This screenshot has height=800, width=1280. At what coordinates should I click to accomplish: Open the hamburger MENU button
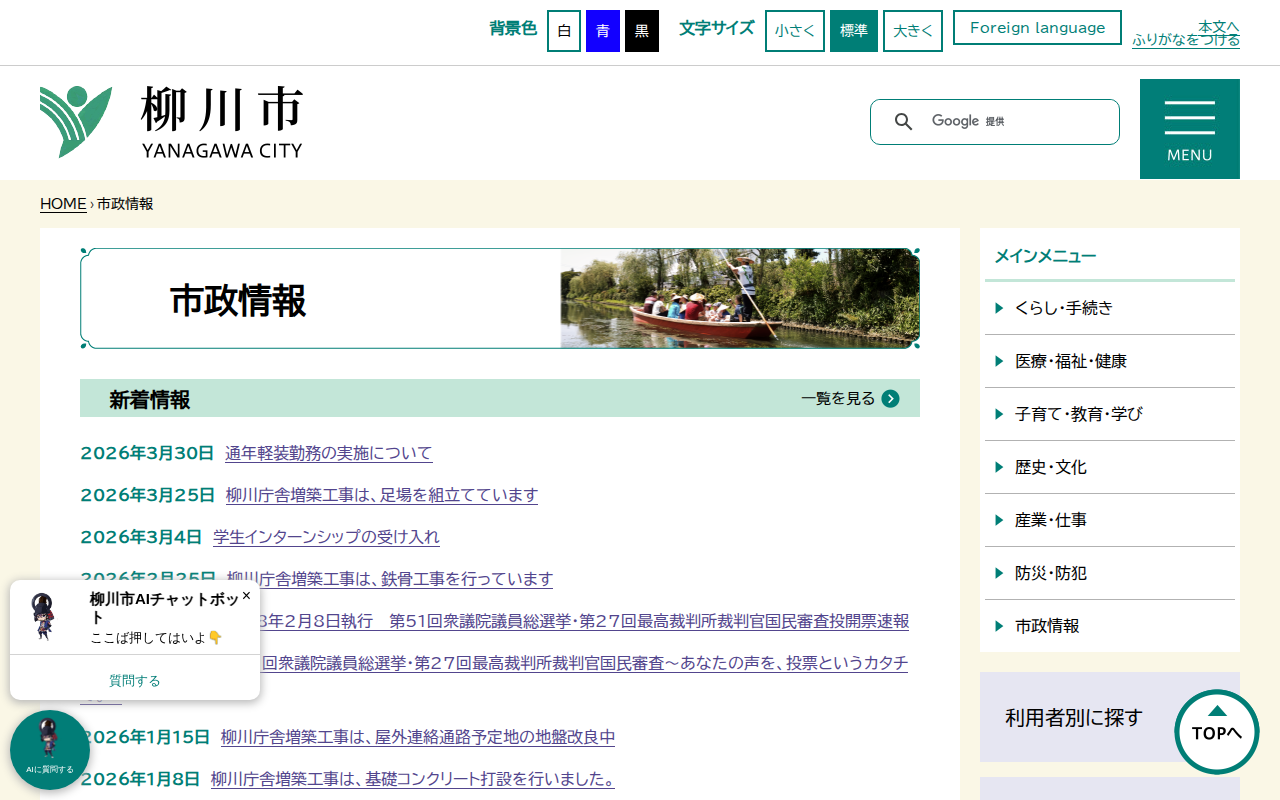point(1190,129)
